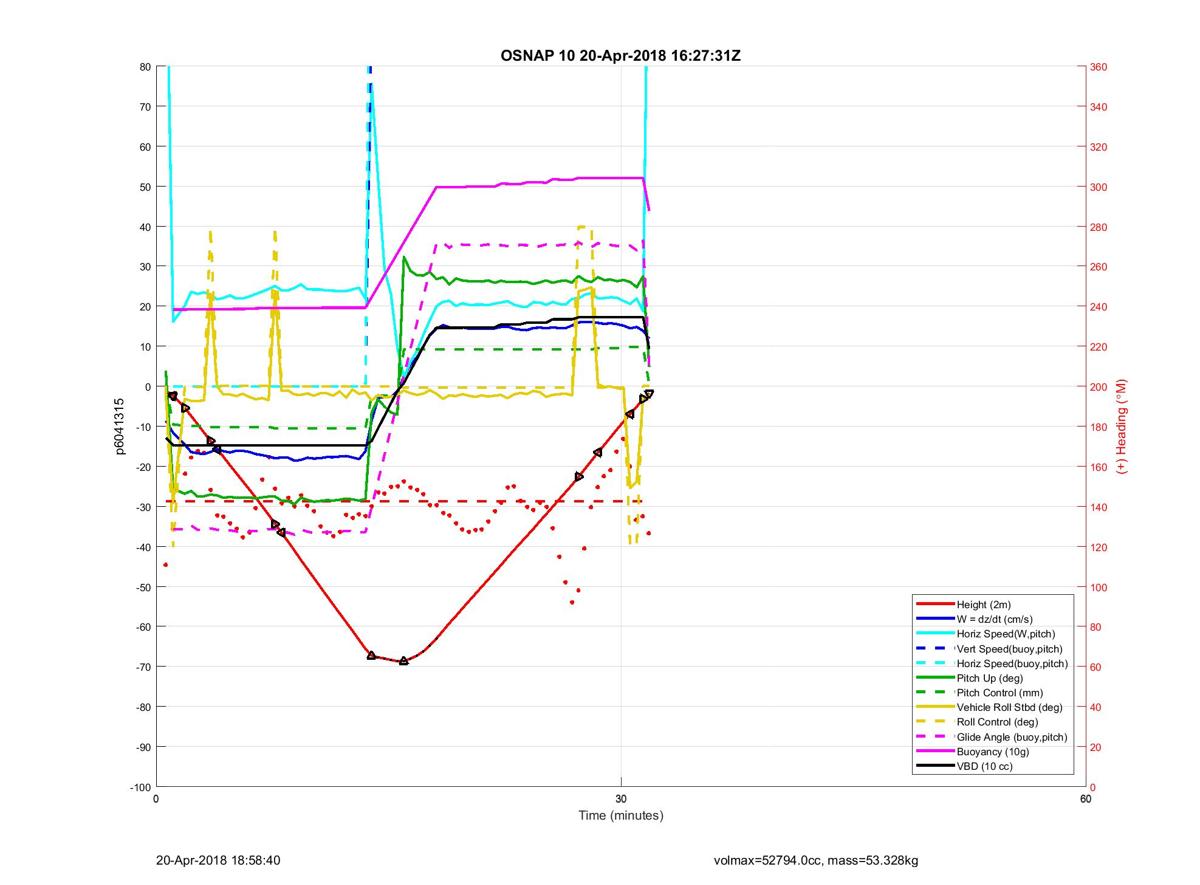Viewport: 1200px width, 885px height.
Task: Select the 60 tick on the time axis
Action: (x=1085, y=799)
